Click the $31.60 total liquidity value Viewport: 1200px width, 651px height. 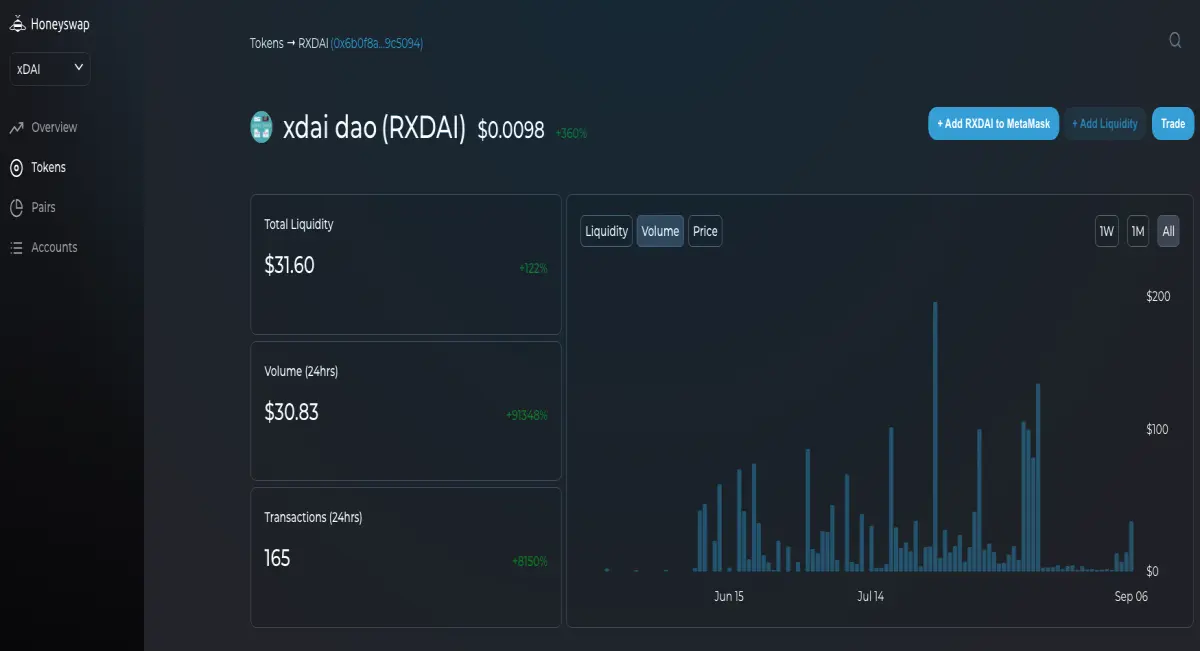pyautogui.click(x=289, y=265)
